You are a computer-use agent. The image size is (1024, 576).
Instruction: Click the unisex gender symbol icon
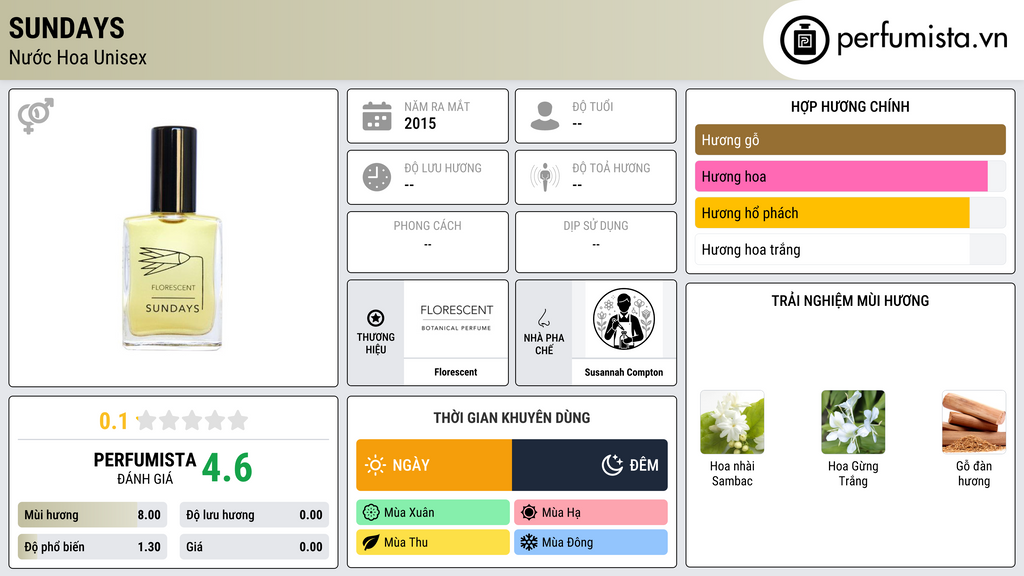36,116
